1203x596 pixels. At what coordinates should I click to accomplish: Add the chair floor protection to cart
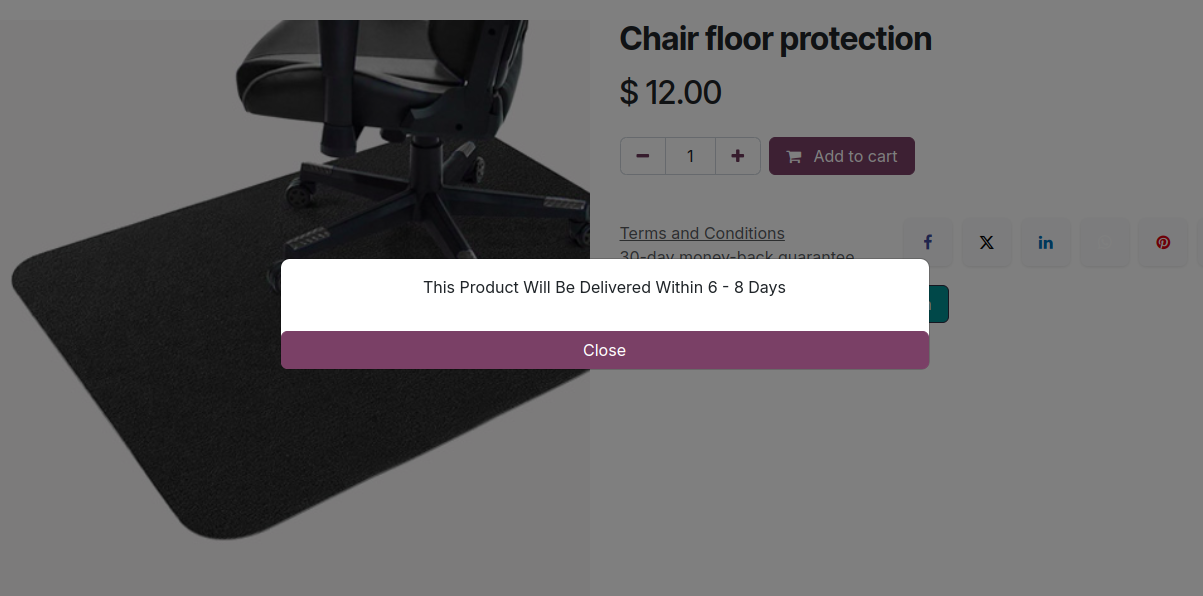854,156
